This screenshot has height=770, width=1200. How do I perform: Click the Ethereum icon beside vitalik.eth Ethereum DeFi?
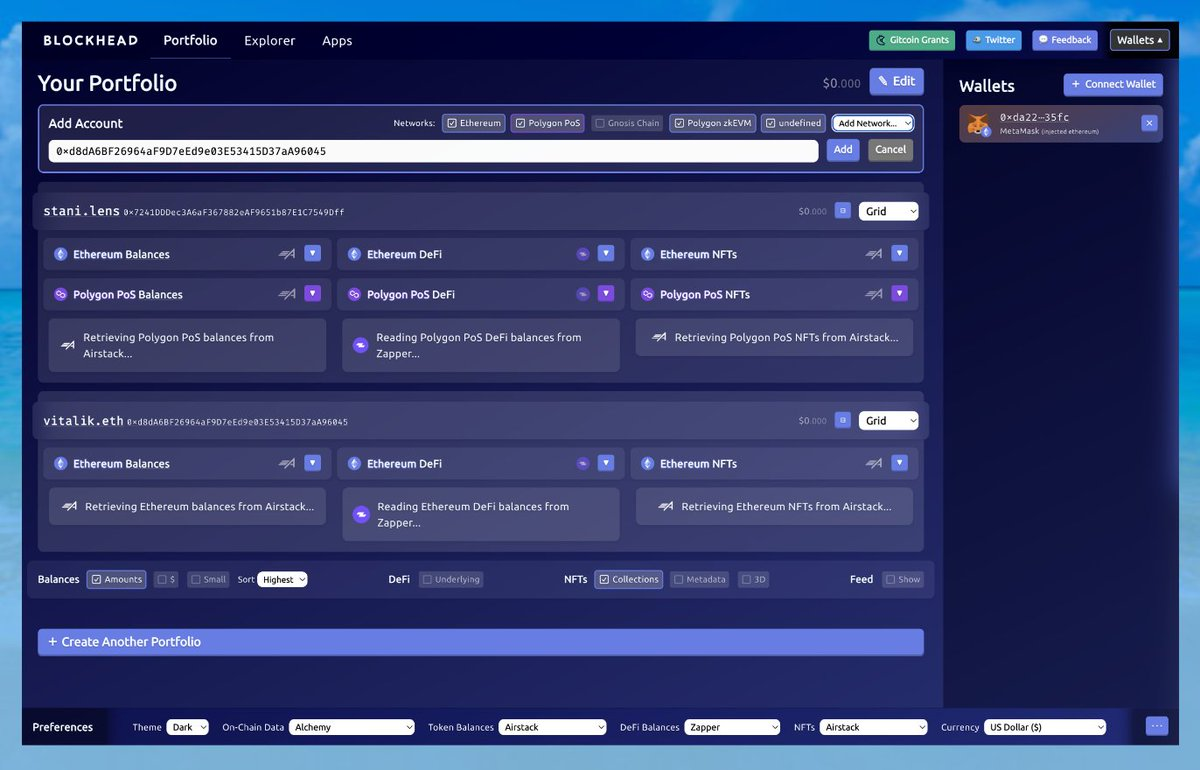[x=354, y=463]
